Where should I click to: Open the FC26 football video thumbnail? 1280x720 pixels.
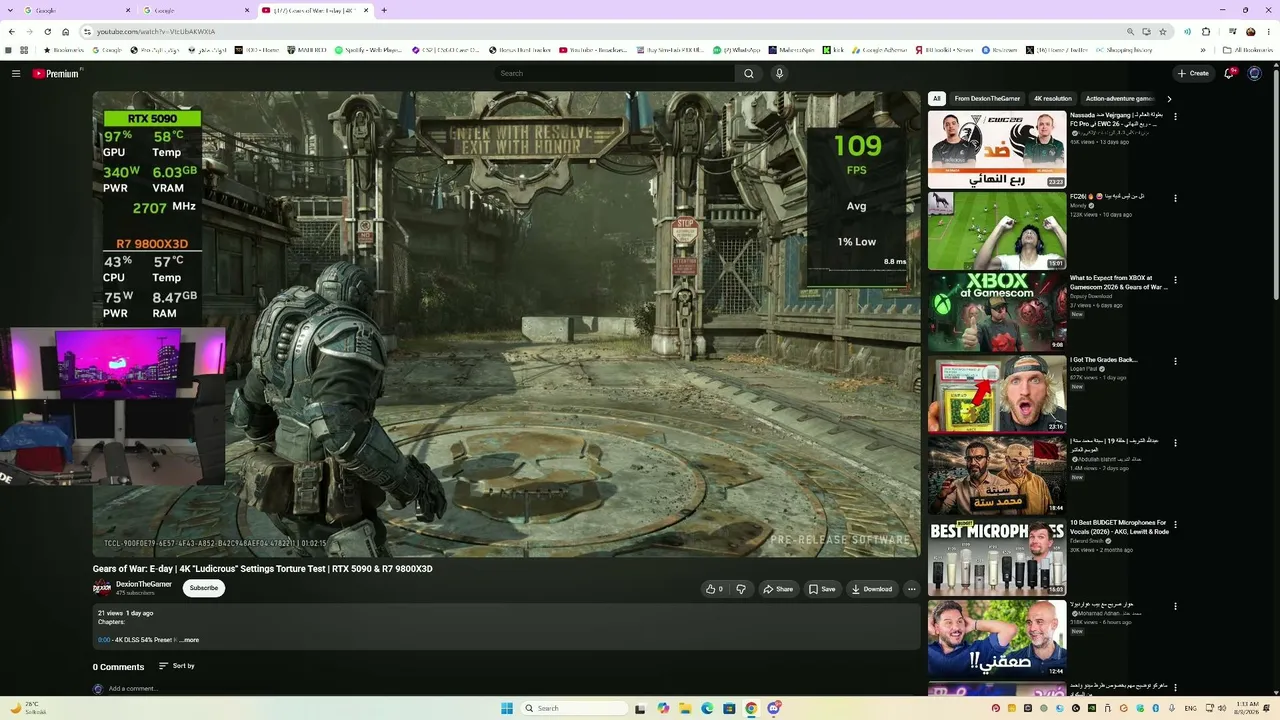[x=997, y=231]
